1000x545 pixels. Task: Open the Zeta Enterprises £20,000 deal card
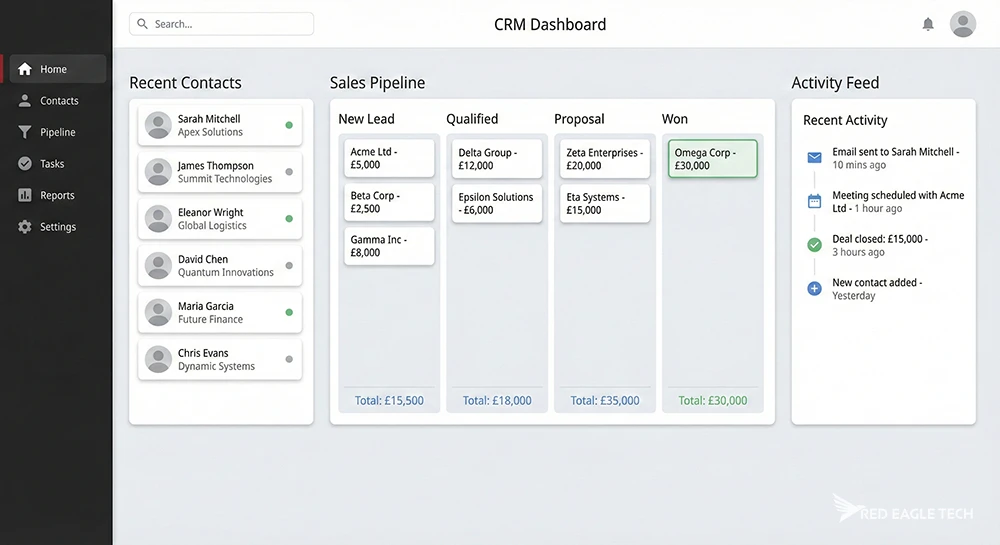pyautogui.click(x=605, y=159)
